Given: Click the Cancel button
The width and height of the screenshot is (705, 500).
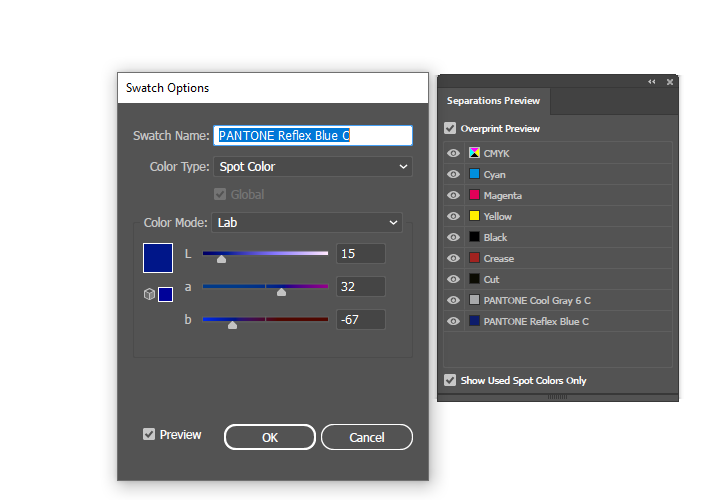Looking at the screenshot, I should click(367, 437).
